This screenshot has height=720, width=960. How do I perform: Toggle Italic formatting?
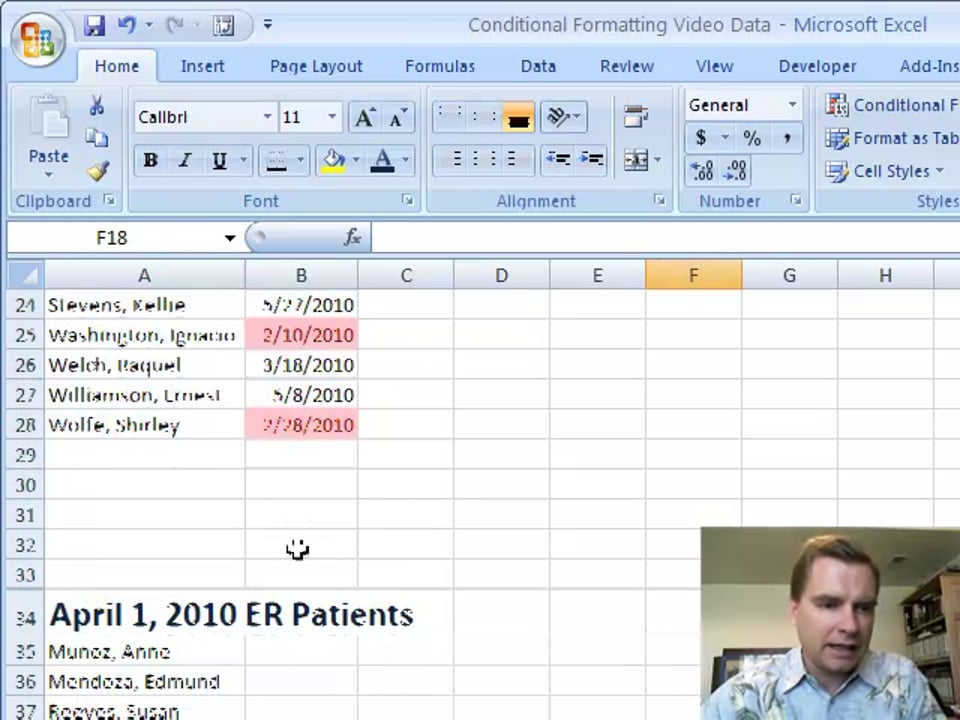point(184,160)
